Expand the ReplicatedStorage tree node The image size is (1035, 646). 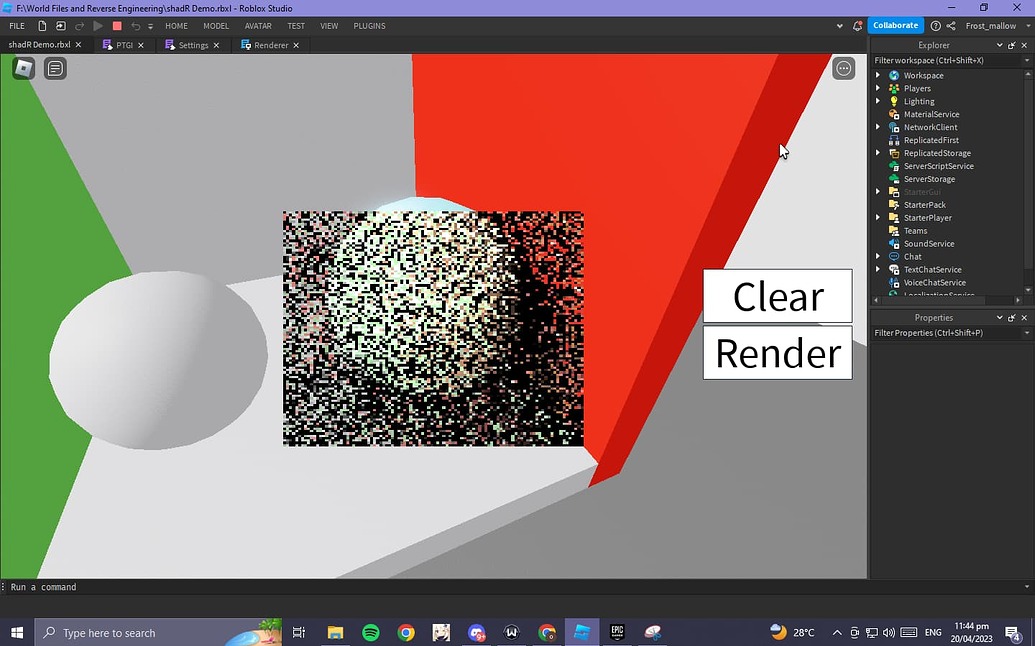pyautogui.click(x=878, y=153)
